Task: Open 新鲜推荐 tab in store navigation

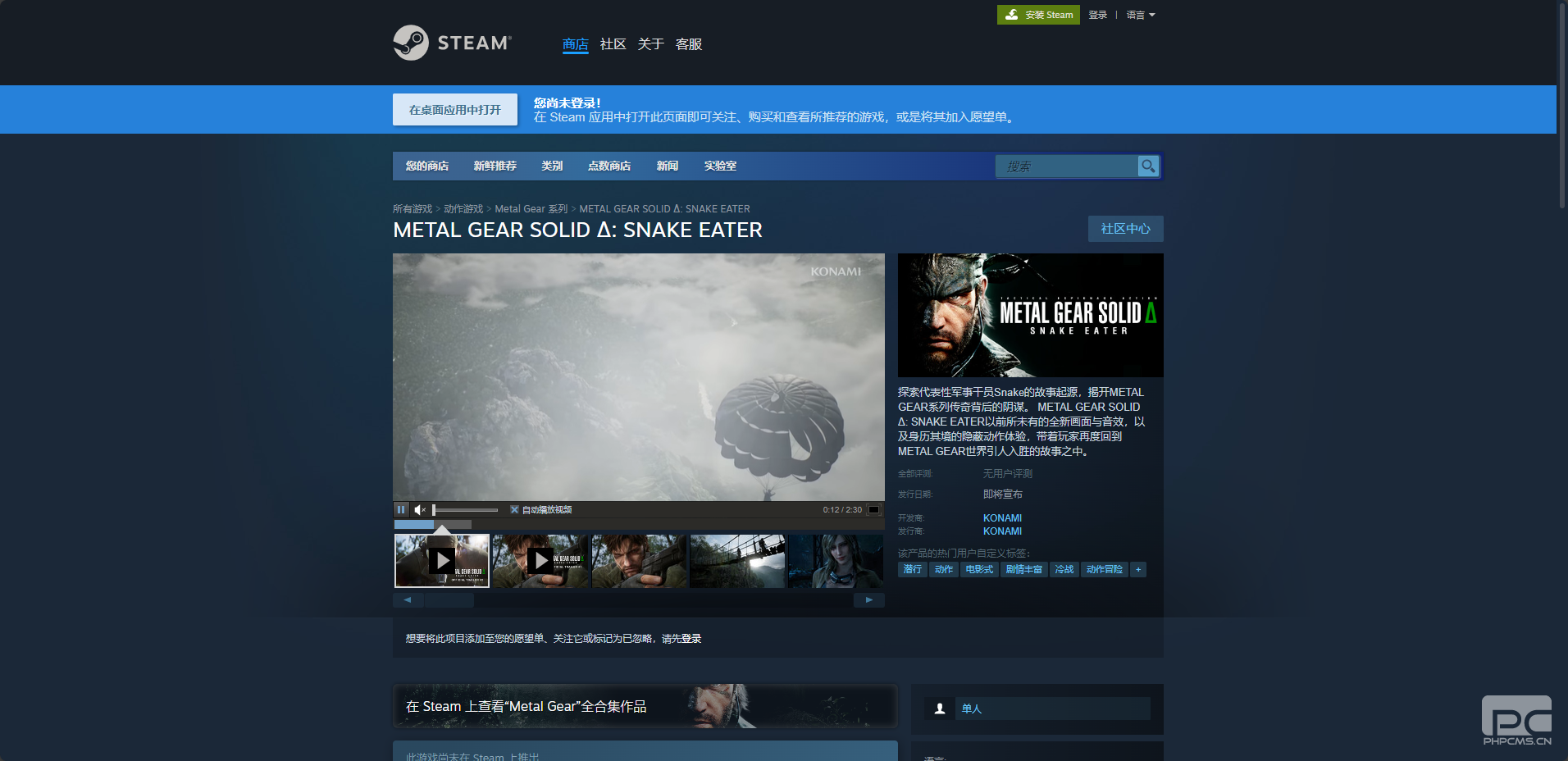Action: tap(495, 166)
